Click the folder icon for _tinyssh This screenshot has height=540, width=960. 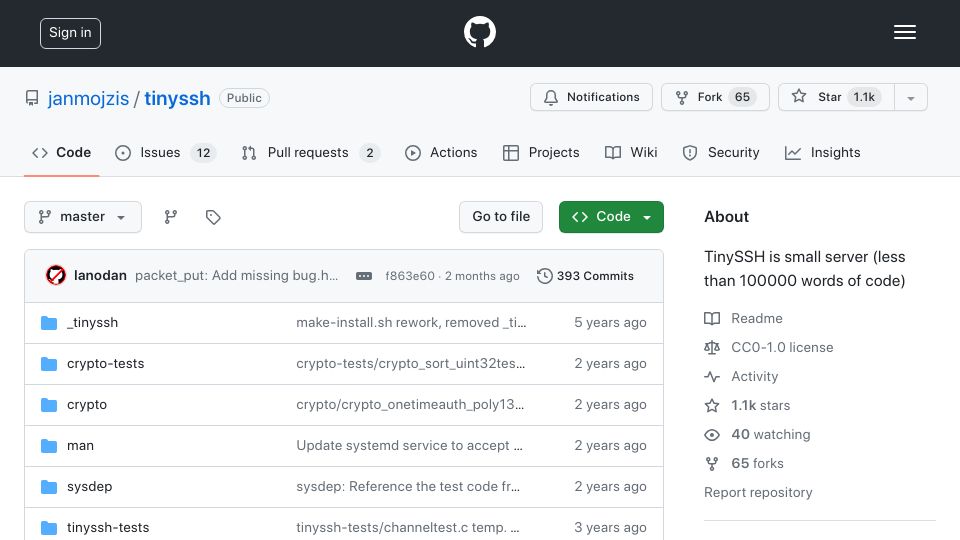coord(49,323)
